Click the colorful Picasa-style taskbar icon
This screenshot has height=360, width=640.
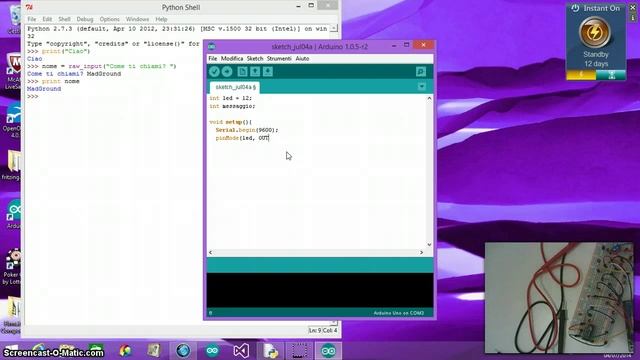point(125,351)
